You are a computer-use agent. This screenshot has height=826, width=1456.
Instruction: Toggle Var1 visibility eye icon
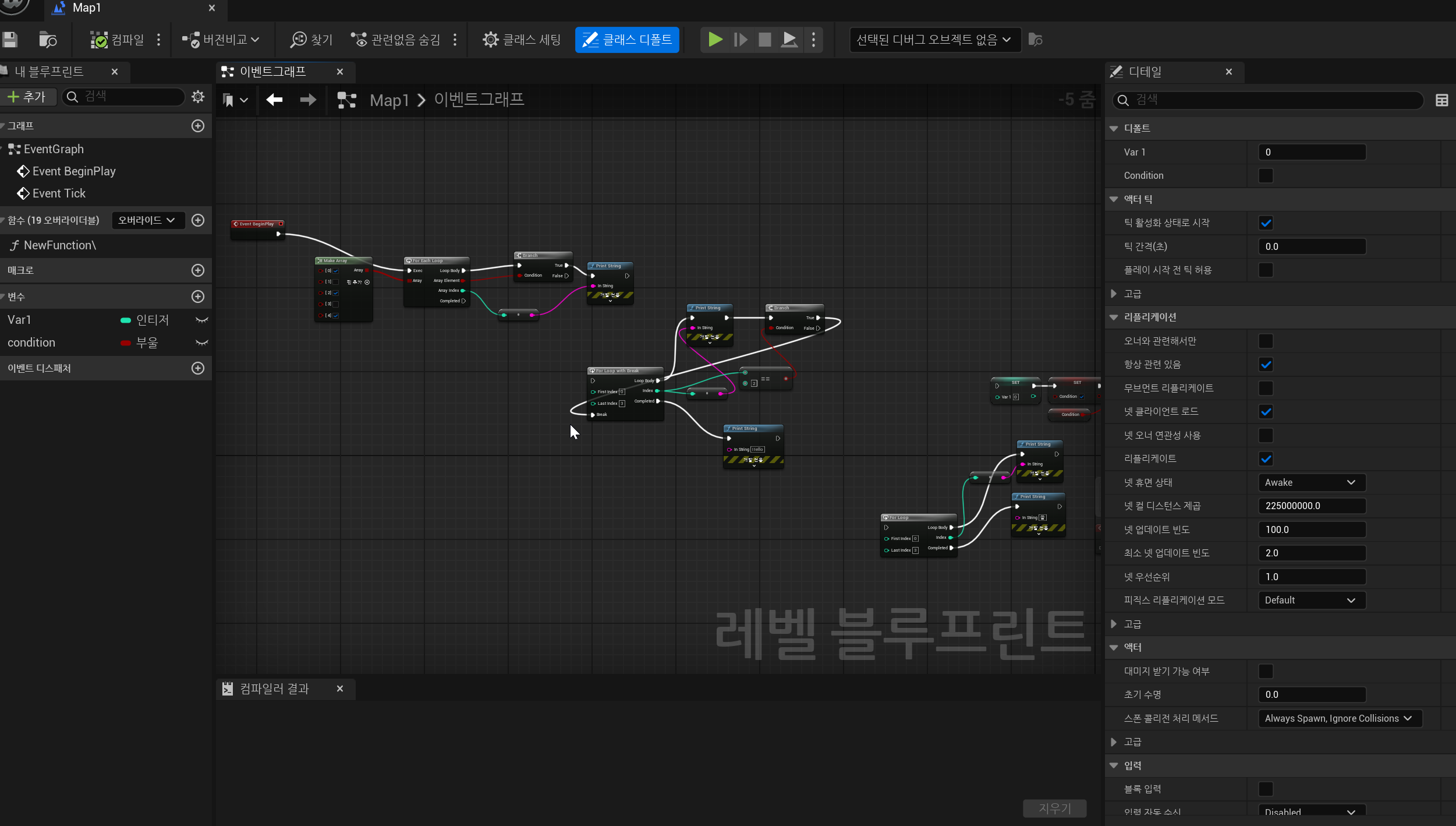201,320
